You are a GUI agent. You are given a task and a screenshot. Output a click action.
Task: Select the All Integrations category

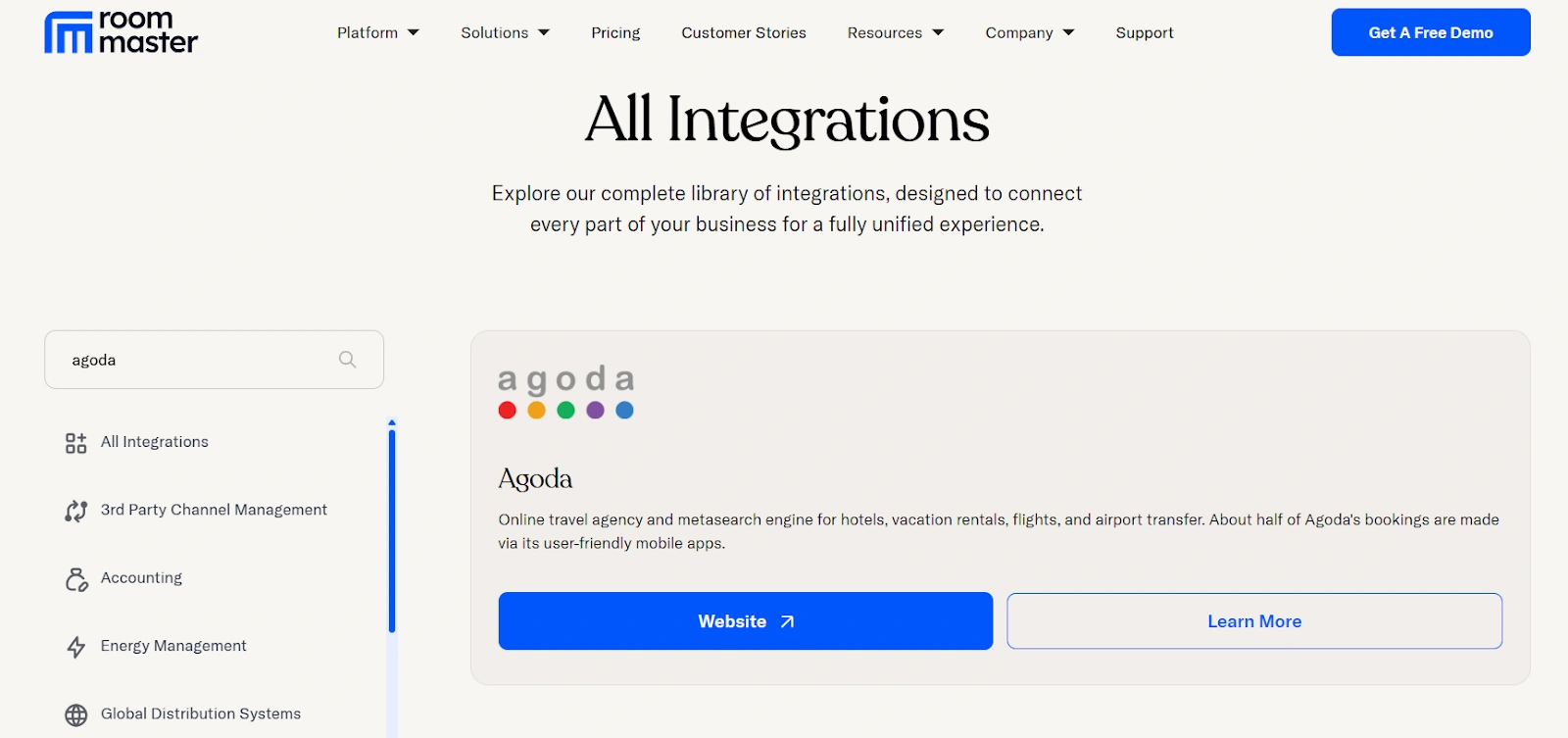pos(155,442)
